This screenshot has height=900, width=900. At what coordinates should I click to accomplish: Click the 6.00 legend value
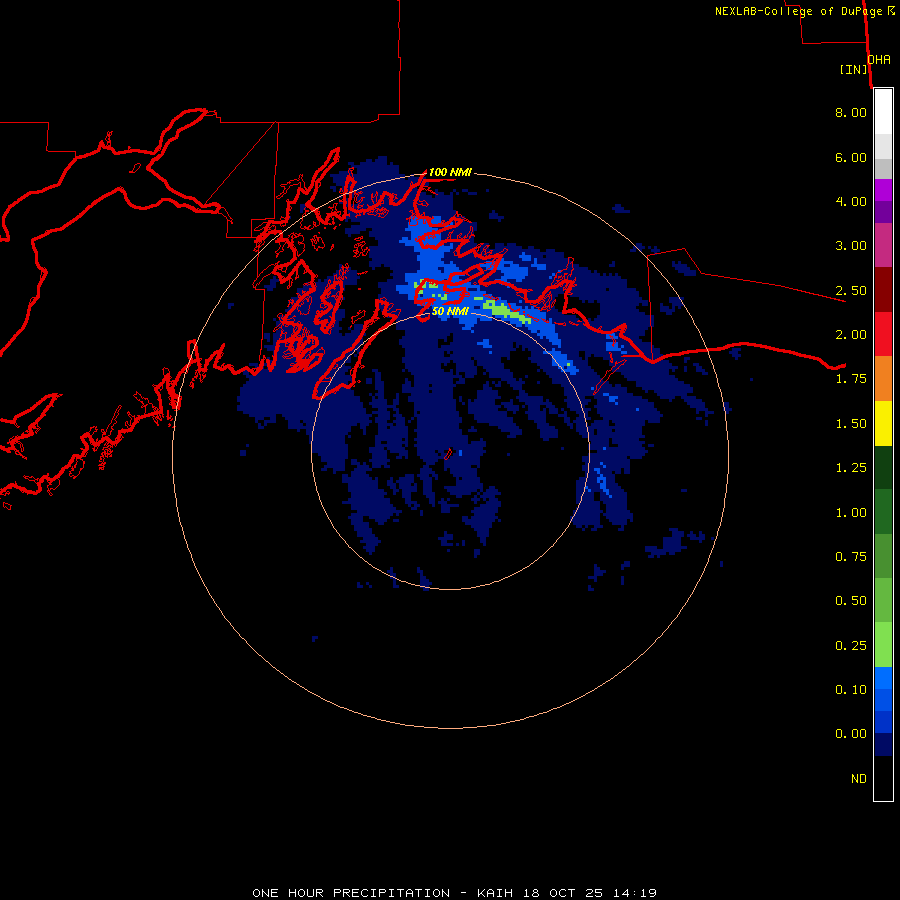pos(851,157)
